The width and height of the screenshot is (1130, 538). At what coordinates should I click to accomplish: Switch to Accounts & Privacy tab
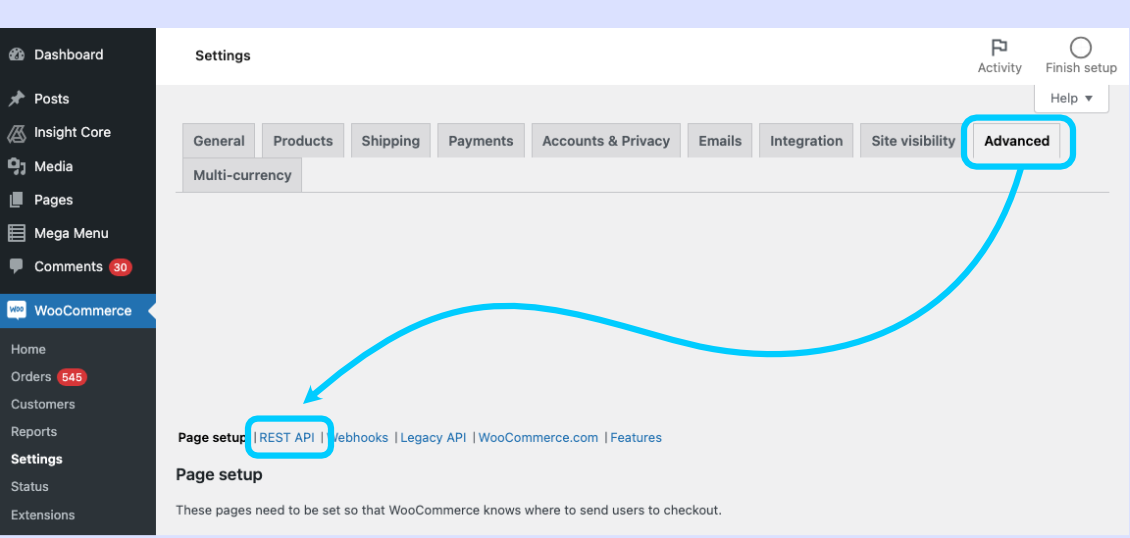606,140
